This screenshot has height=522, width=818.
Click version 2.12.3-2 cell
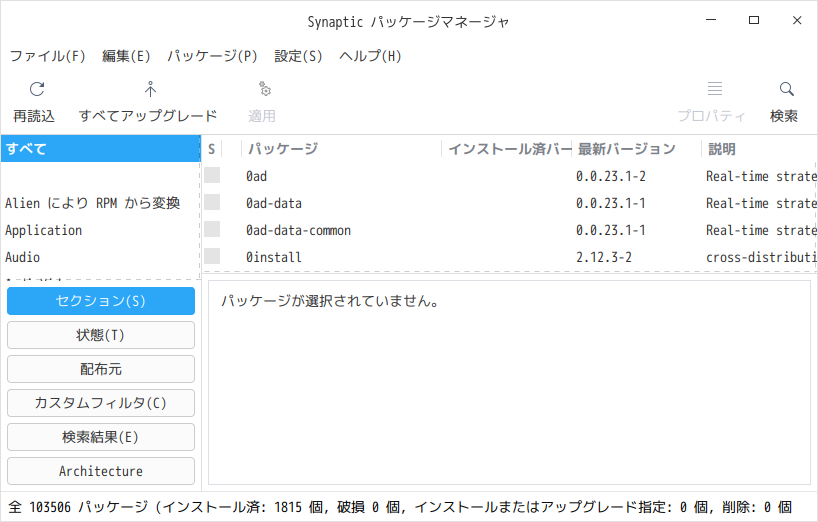(604, 258)
